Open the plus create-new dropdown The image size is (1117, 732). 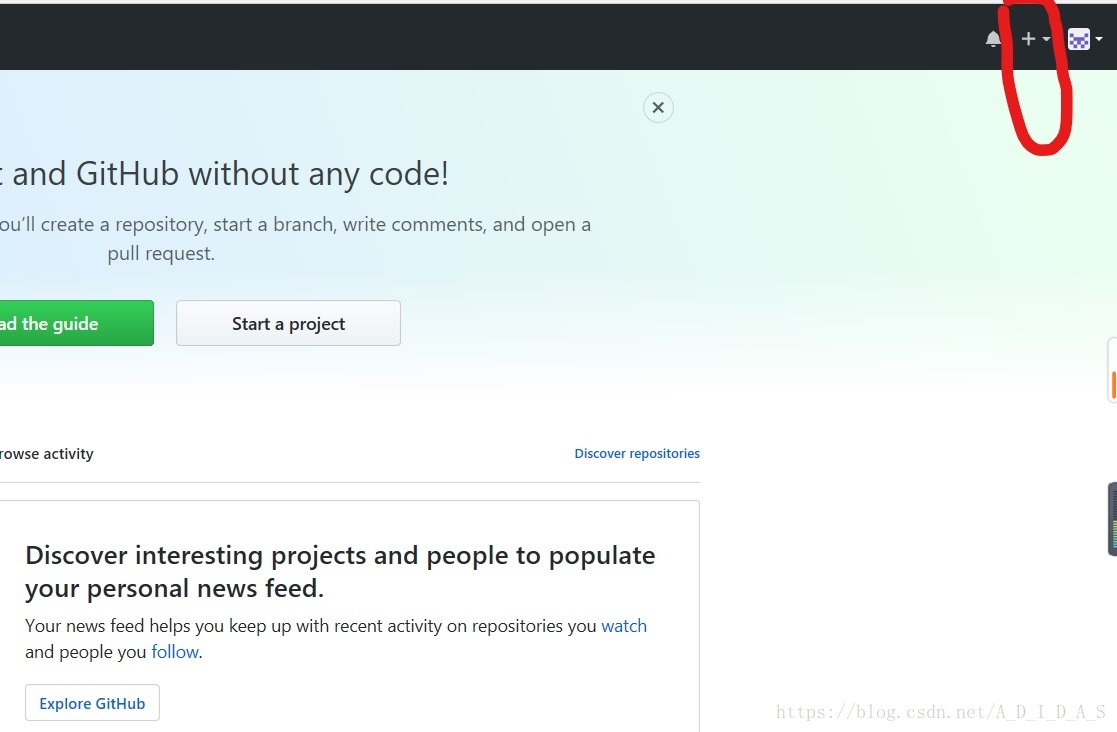pos(1036,39)
